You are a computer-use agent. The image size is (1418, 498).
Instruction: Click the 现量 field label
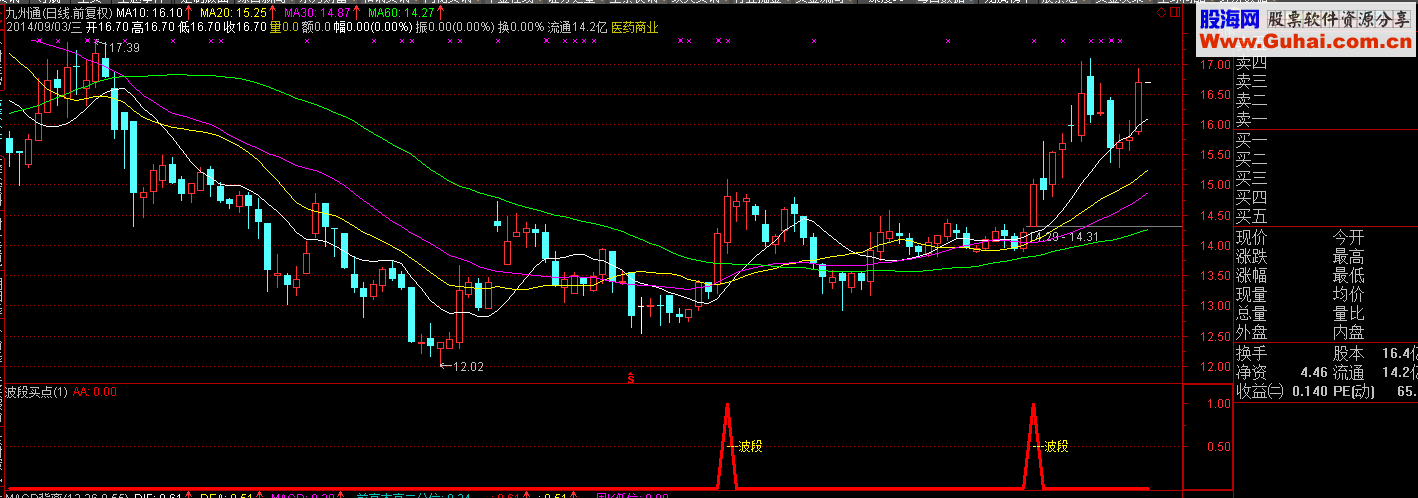click(1251, 295)
